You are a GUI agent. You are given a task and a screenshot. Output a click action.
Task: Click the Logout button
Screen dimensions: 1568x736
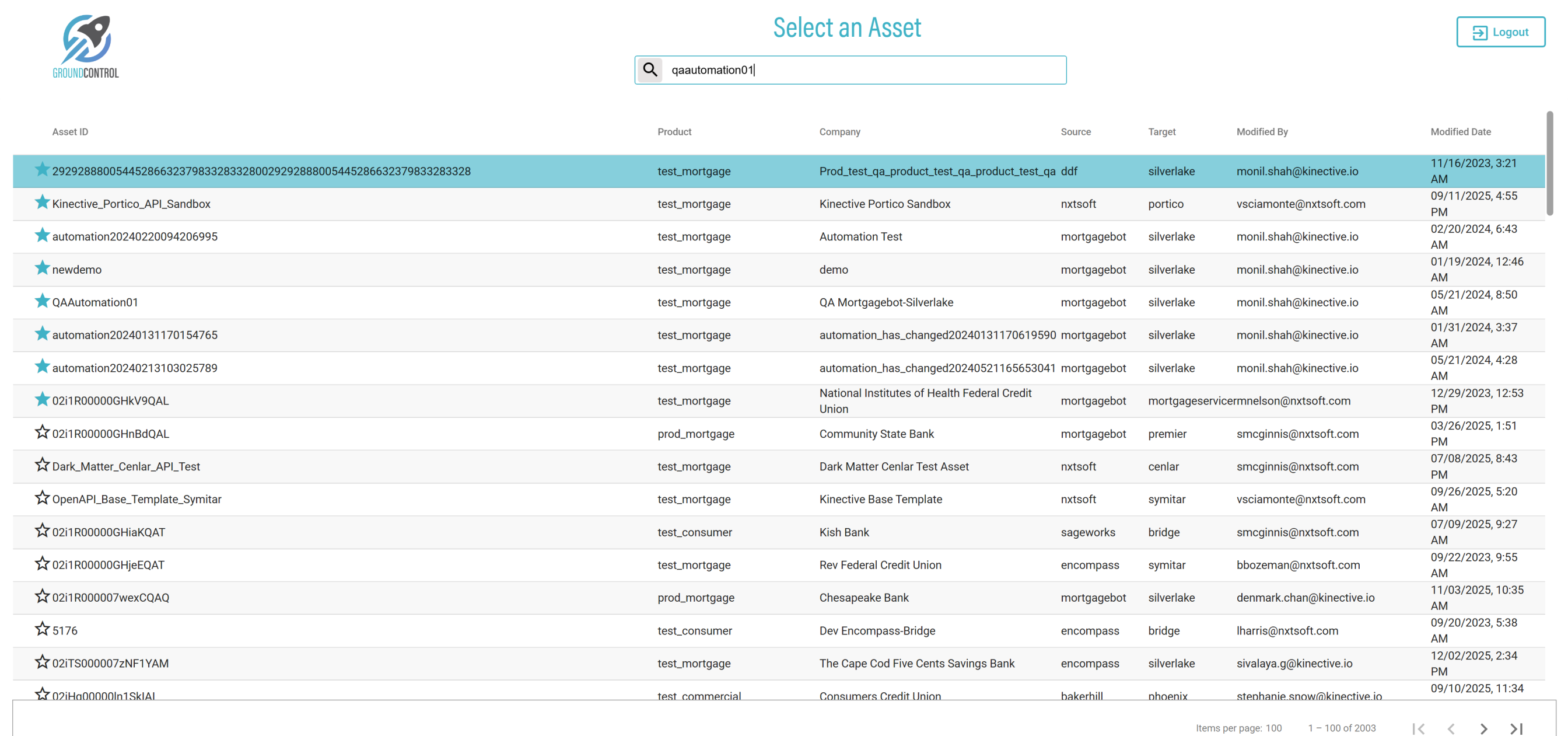coord(1500,32)
